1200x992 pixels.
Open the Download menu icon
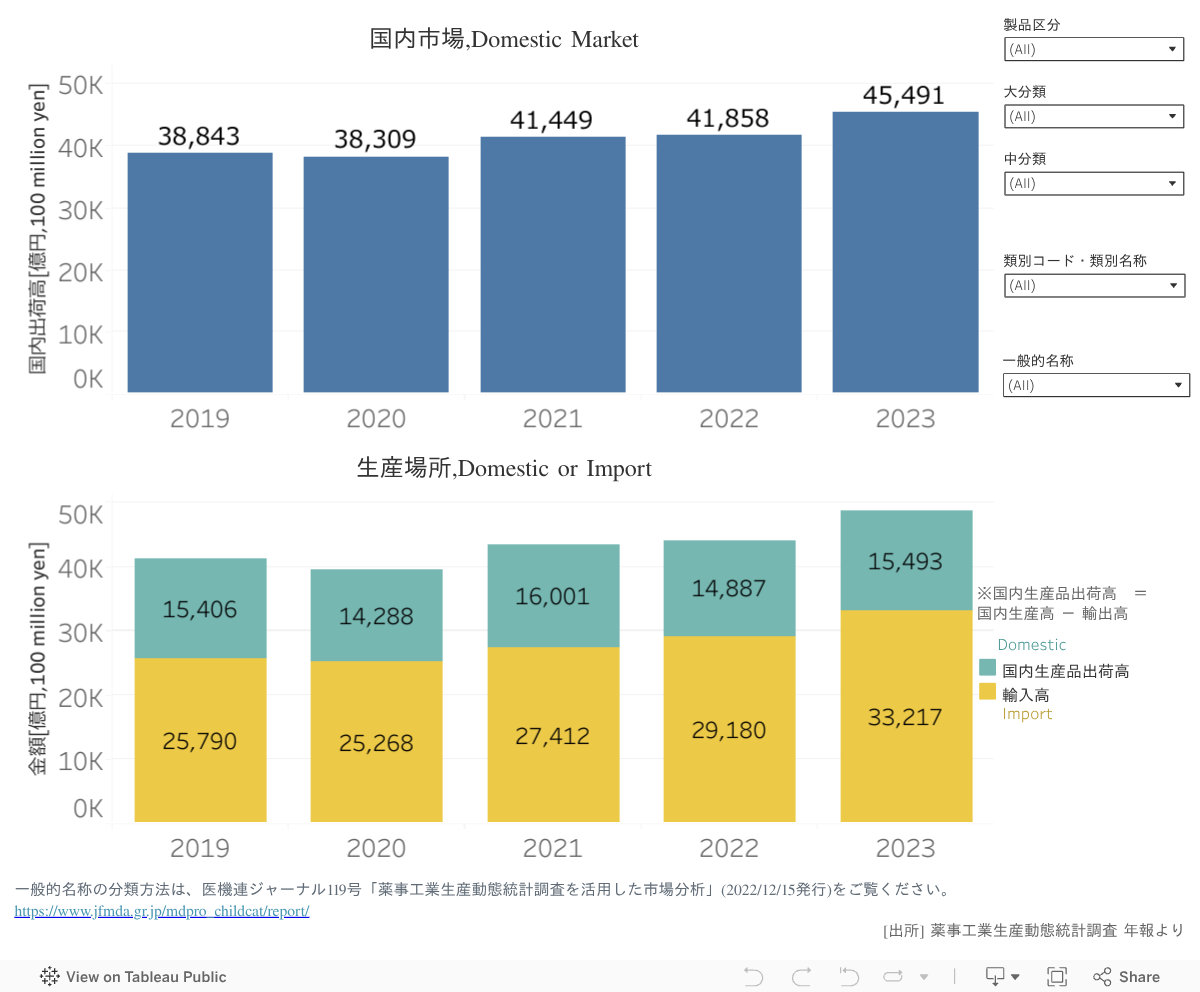pyautogui.click(x=1003, y=976)
